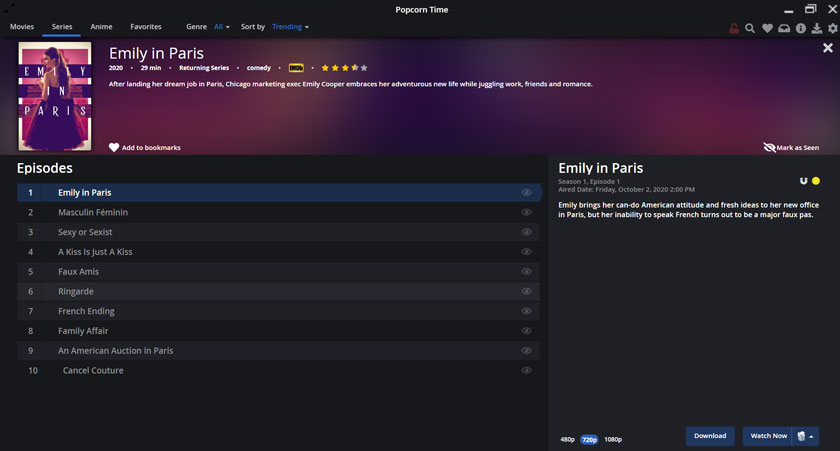Open Settings gear icon

(833, 28)
